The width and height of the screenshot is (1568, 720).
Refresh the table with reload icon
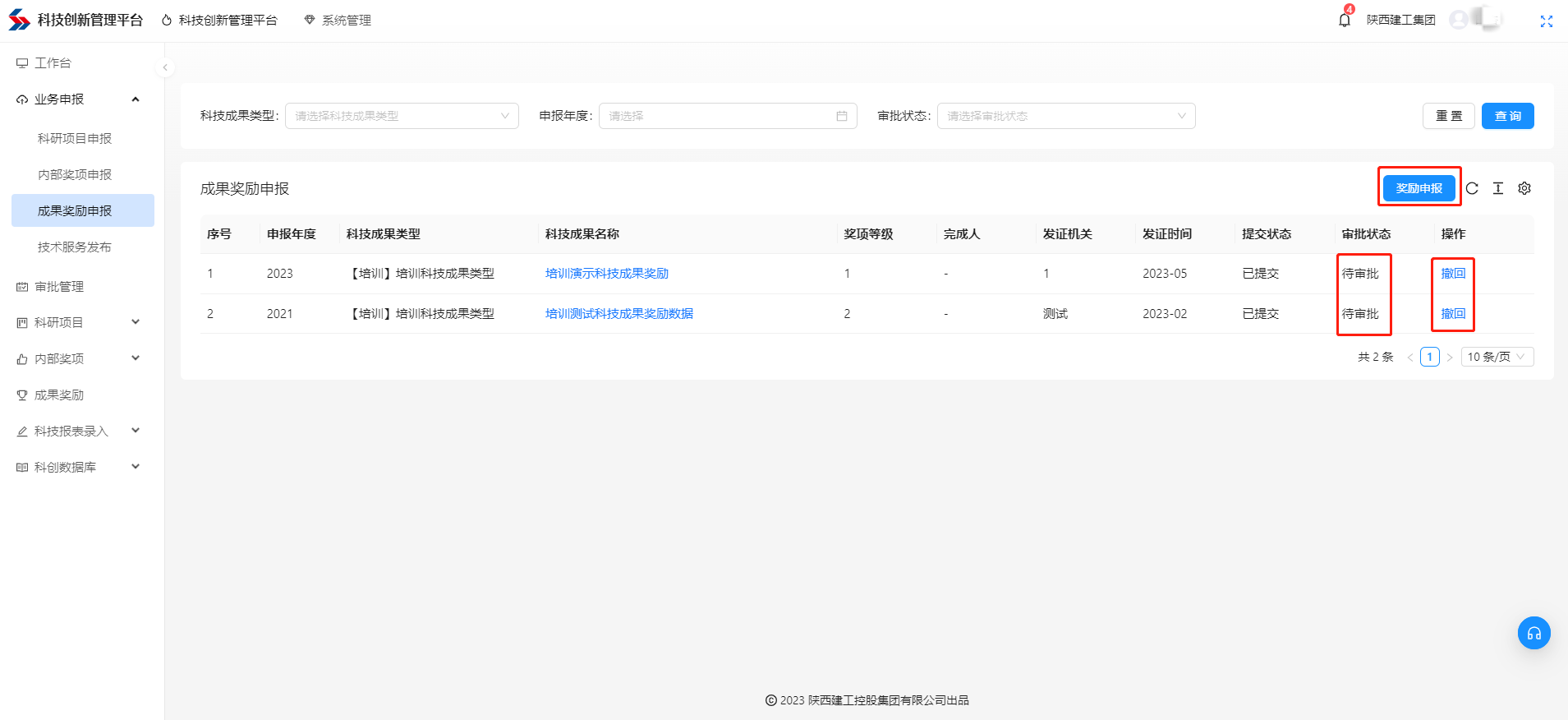pyautogui.click(x=1472, y=188)
